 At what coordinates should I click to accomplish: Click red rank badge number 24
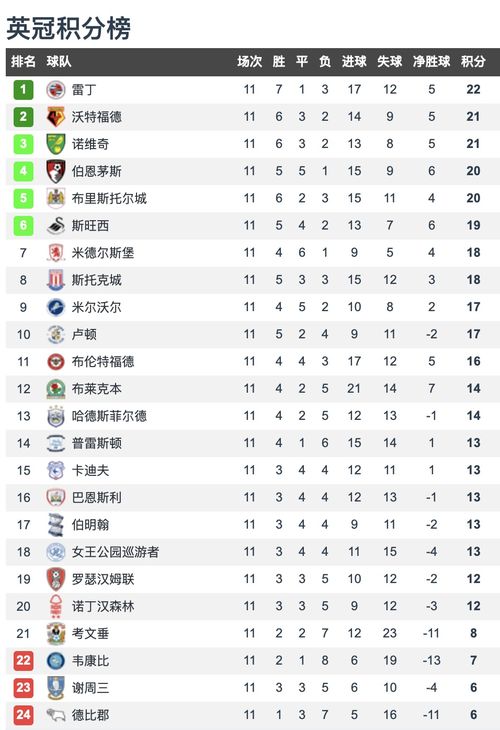click(23, 715)
